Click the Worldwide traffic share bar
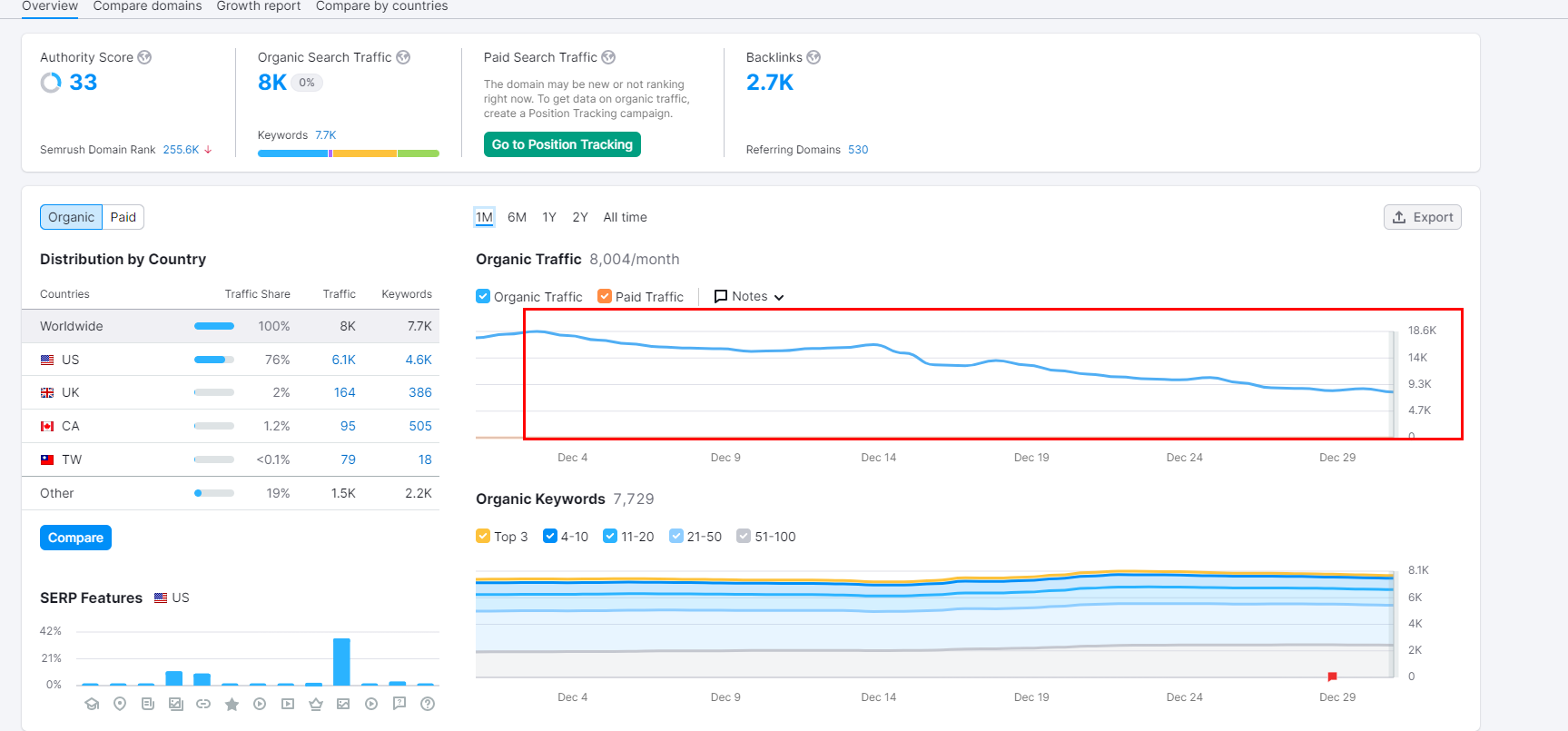This screenshot has width=1568, height=731. (x=214, y=326)
